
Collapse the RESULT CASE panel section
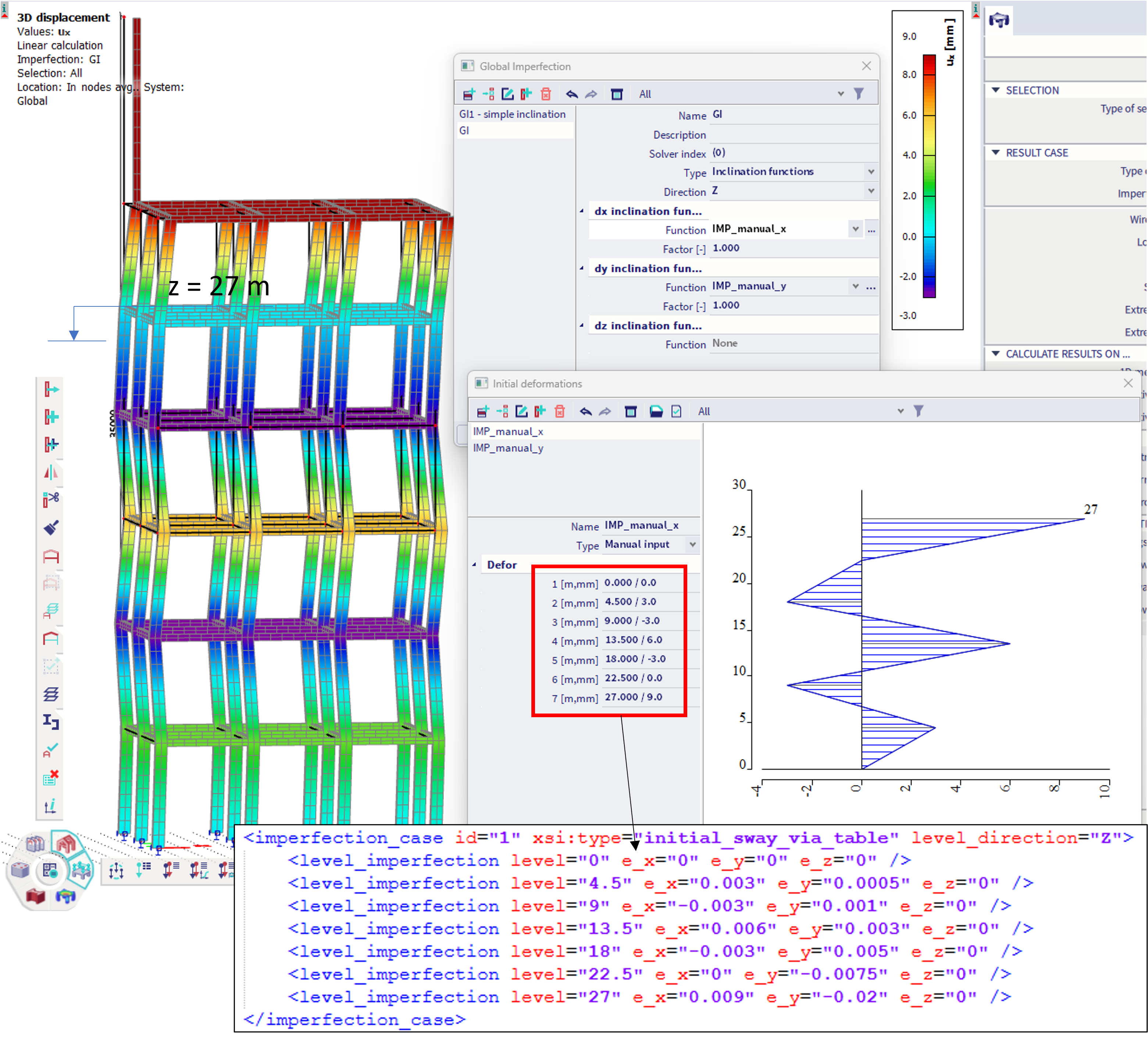tap(995, 153)
